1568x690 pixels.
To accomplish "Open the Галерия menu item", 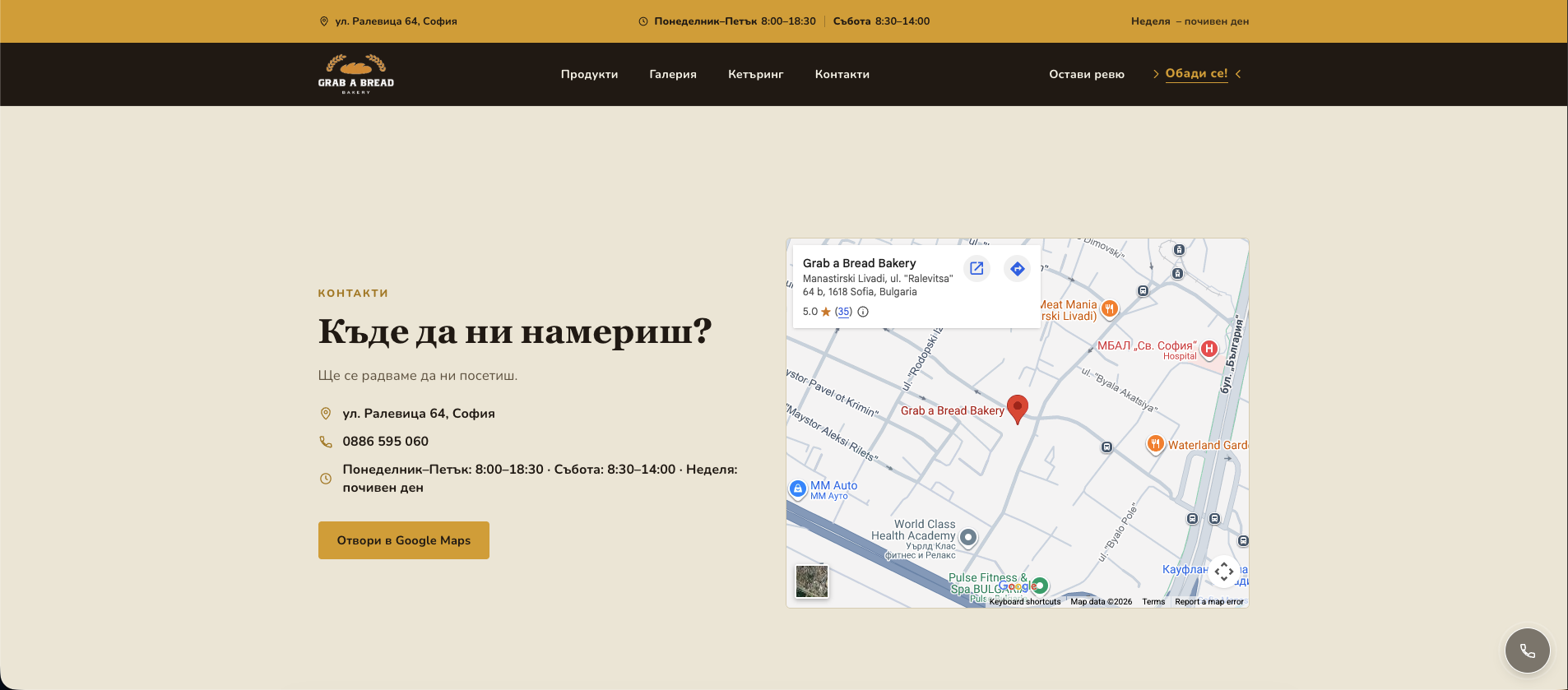I will (x=673, y=74).
